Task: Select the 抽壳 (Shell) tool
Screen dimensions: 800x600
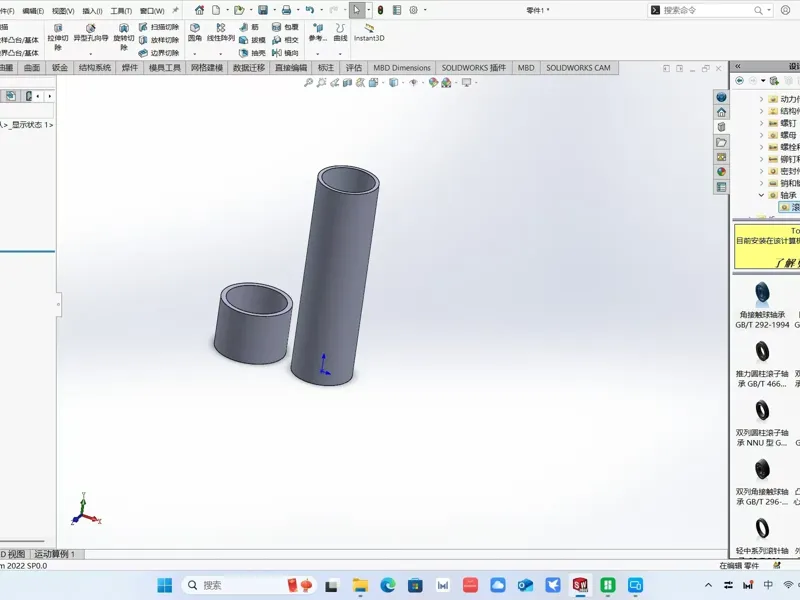Action: pyautogui.click(x=253, y=53)
